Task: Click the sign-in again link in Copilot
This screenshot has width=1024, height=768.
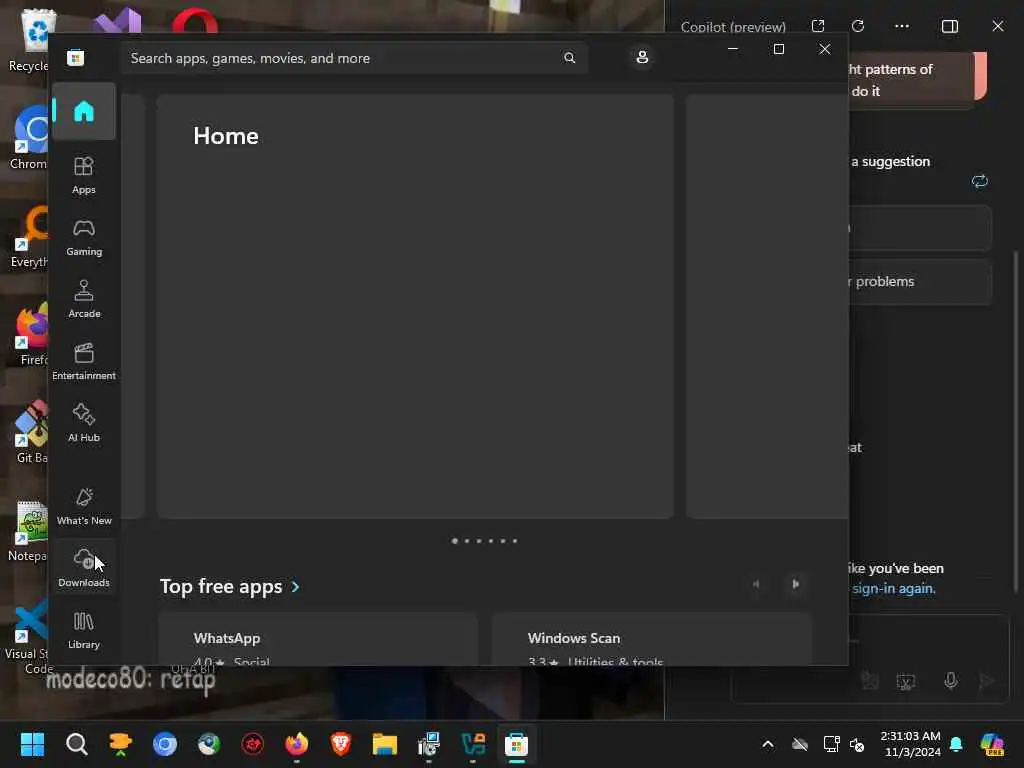Action: coord(893,588)
